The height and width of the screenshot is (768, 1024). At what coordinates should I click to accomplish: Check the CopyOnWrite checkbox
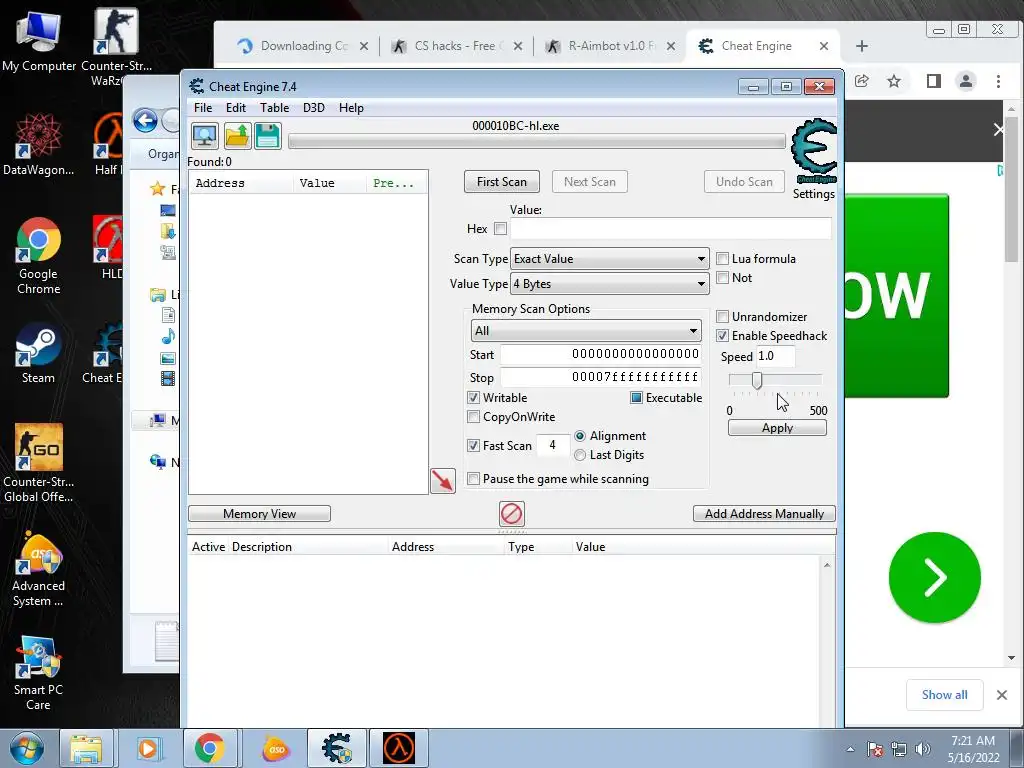473,417
